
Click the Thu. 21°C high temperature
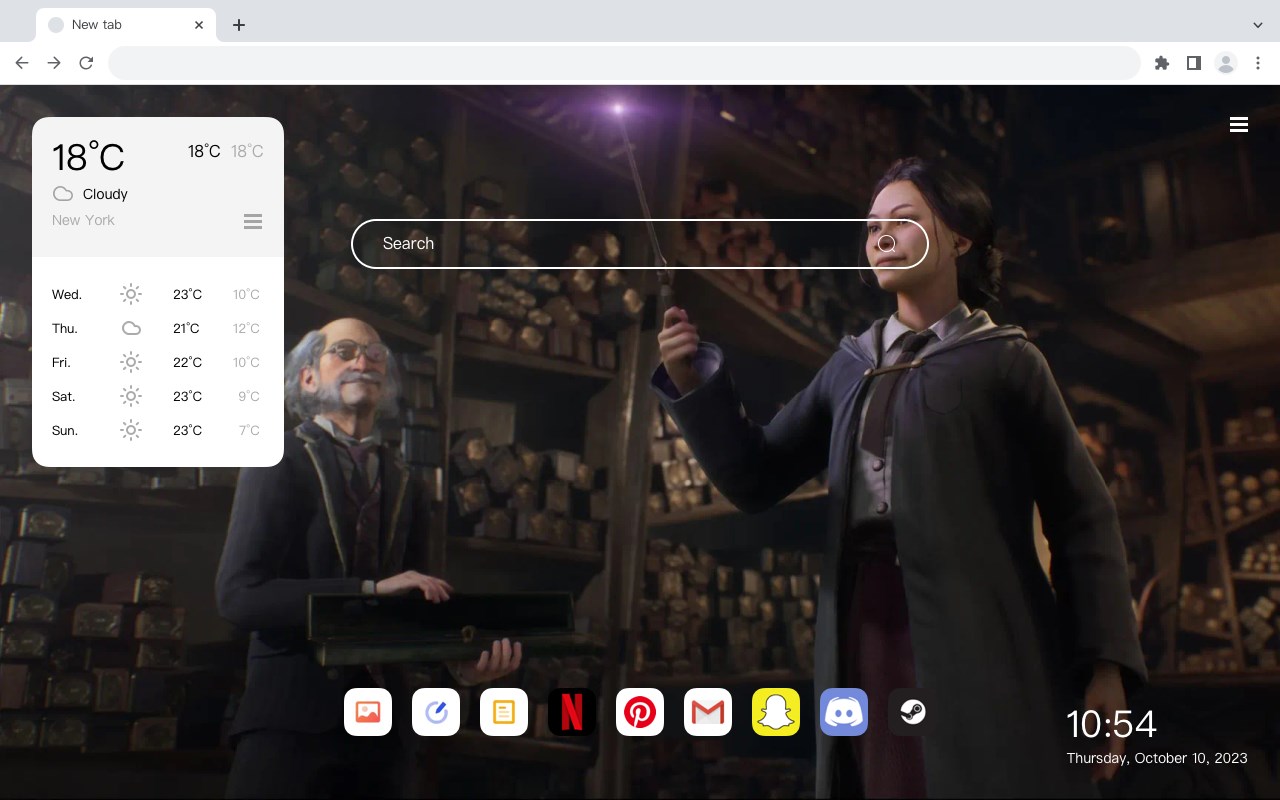coord(186,328)
